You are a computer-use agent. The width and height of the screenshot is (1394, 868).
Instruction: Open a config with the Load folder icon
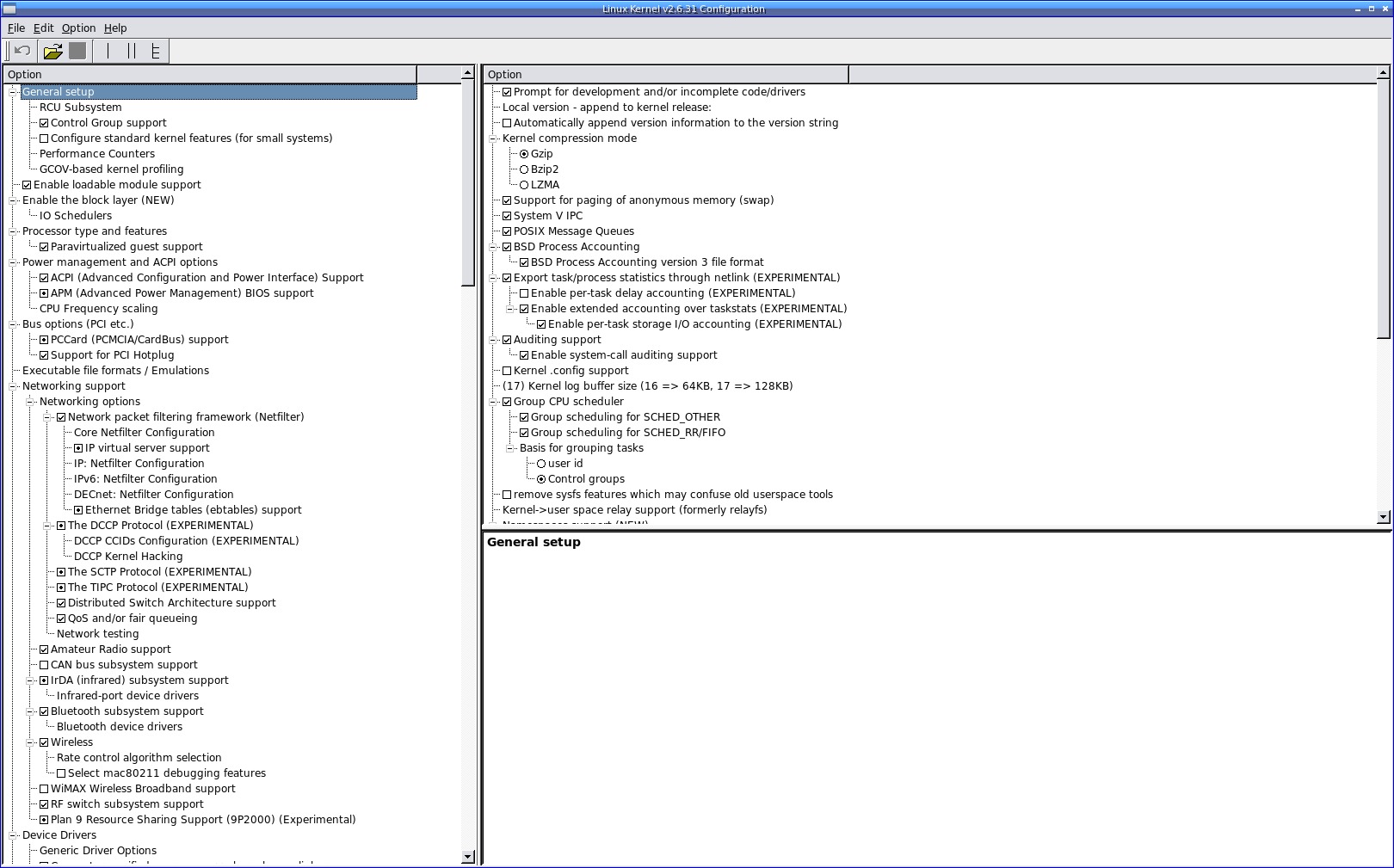click(x=52, y=52)
